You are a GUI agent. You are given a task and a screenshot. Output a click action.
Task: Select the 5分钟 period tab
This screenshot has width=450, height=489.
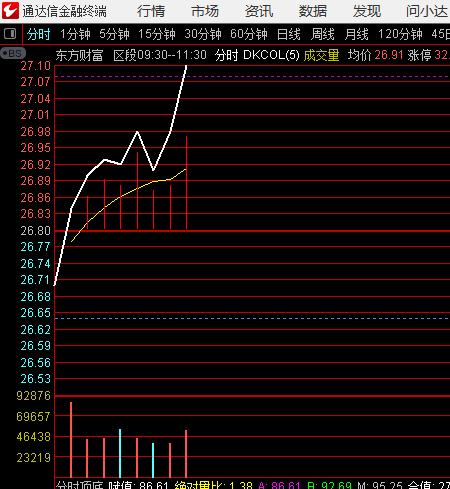pyautogui.click(x=114, y=34)
